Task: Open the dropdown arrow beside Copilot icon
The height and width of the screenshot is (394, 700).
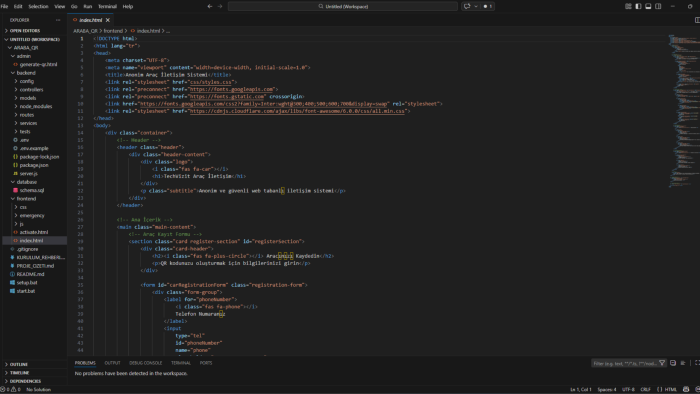Action: (476, 6)
